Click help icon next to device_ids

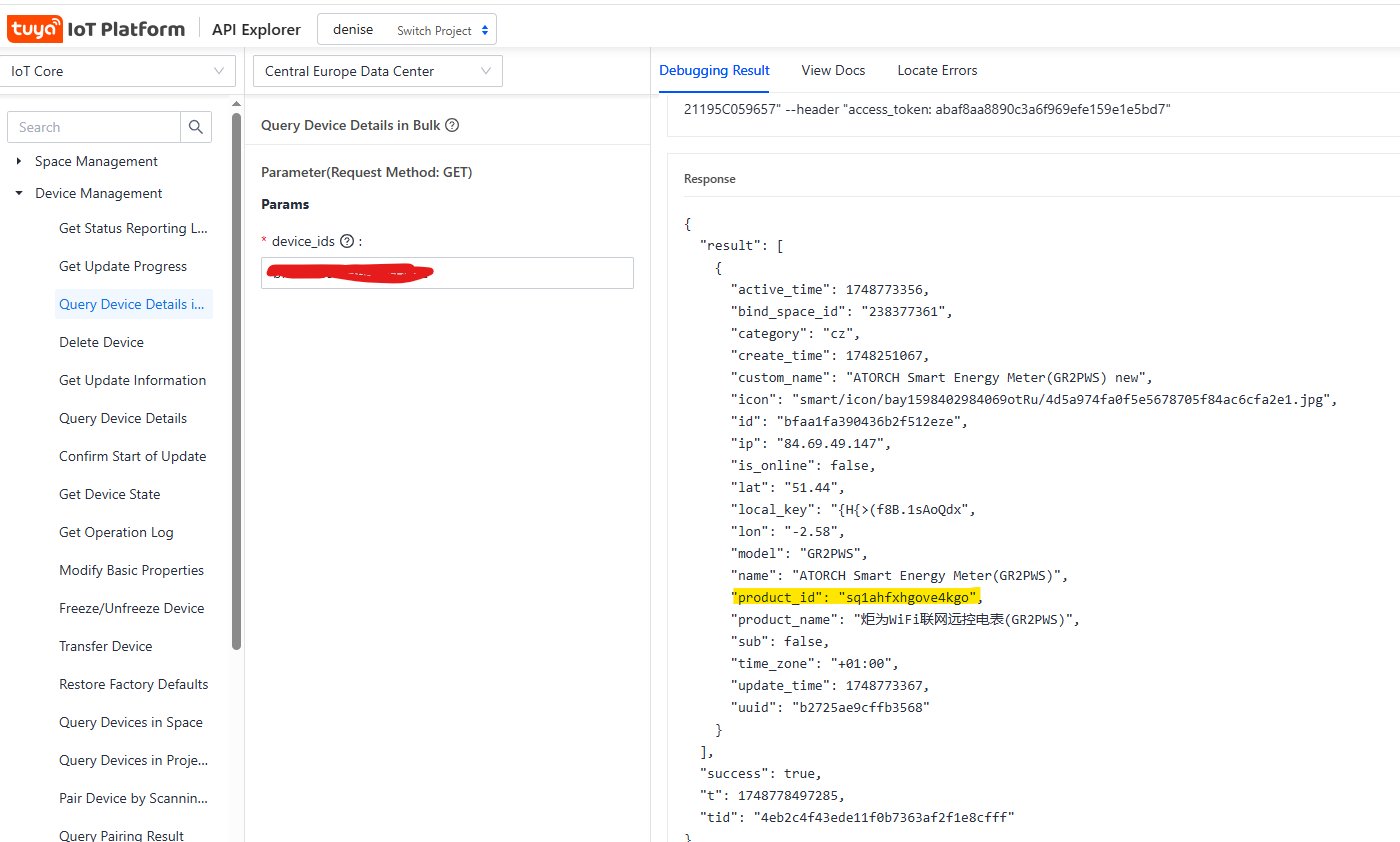(x=347, y=241)
